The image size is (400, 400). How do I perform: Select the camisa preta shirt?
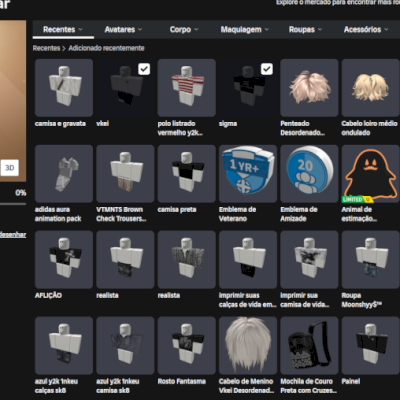(x=186, y=174)
